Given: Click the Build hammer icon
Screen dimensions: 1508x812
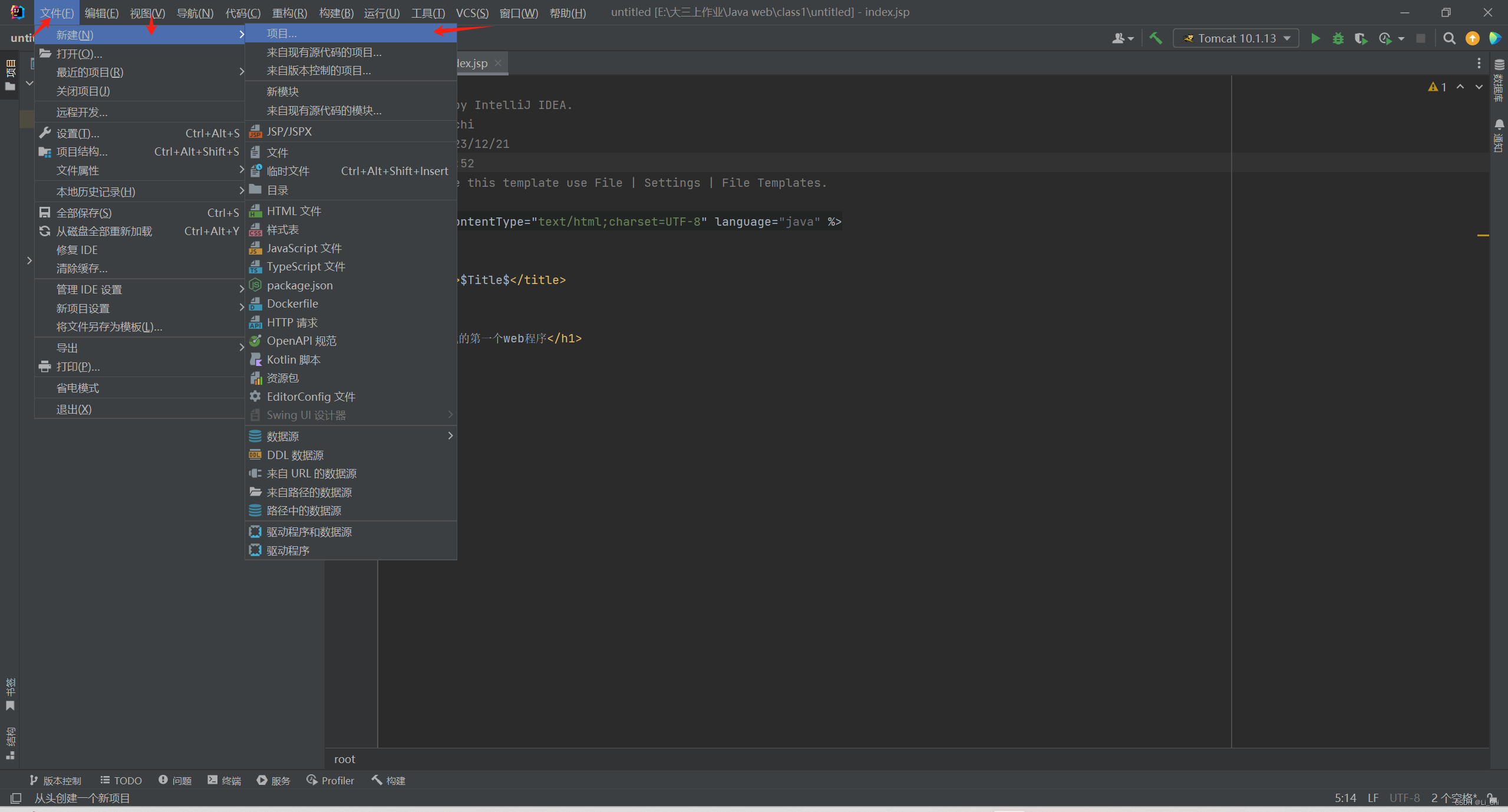Looking at the screenshot, I should 1156,38.
